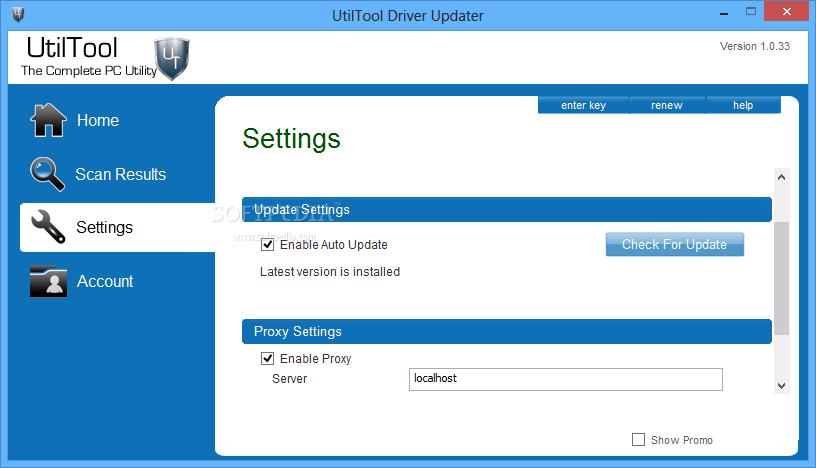Go to Scan Results label
Viewport: 816px width, 468px height.
[121, 174]
